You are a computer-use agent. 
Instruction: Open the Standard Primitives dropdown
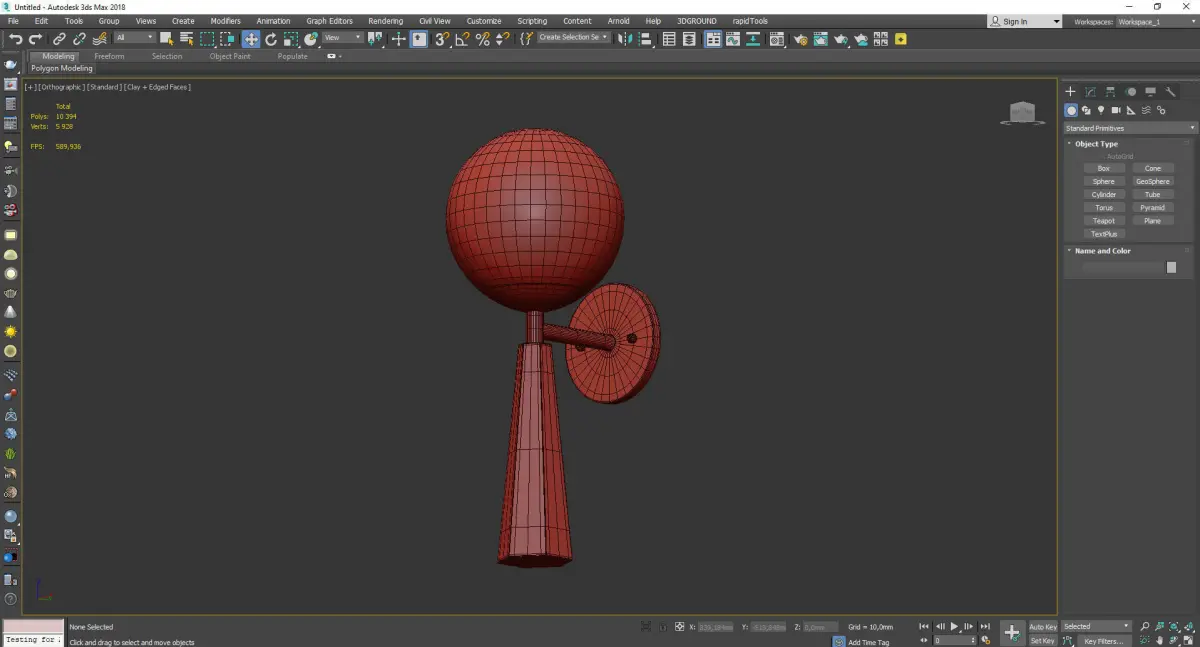[1130, 128]
